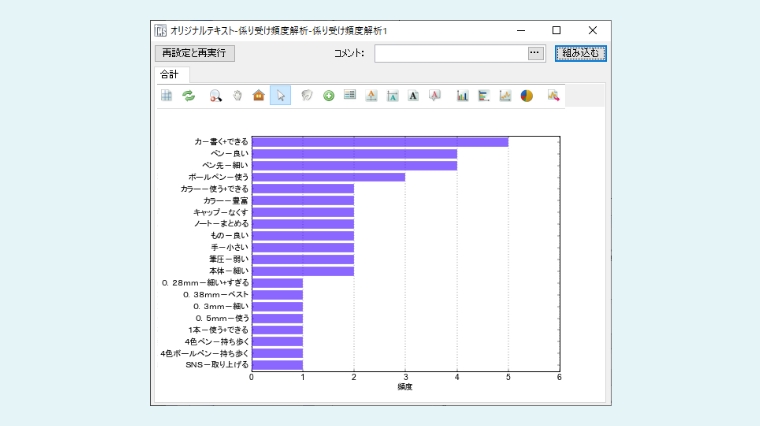This screenshot has height=426, width=760.
Task: Click the black letter A text icon
Action: (x=413, y=95)
